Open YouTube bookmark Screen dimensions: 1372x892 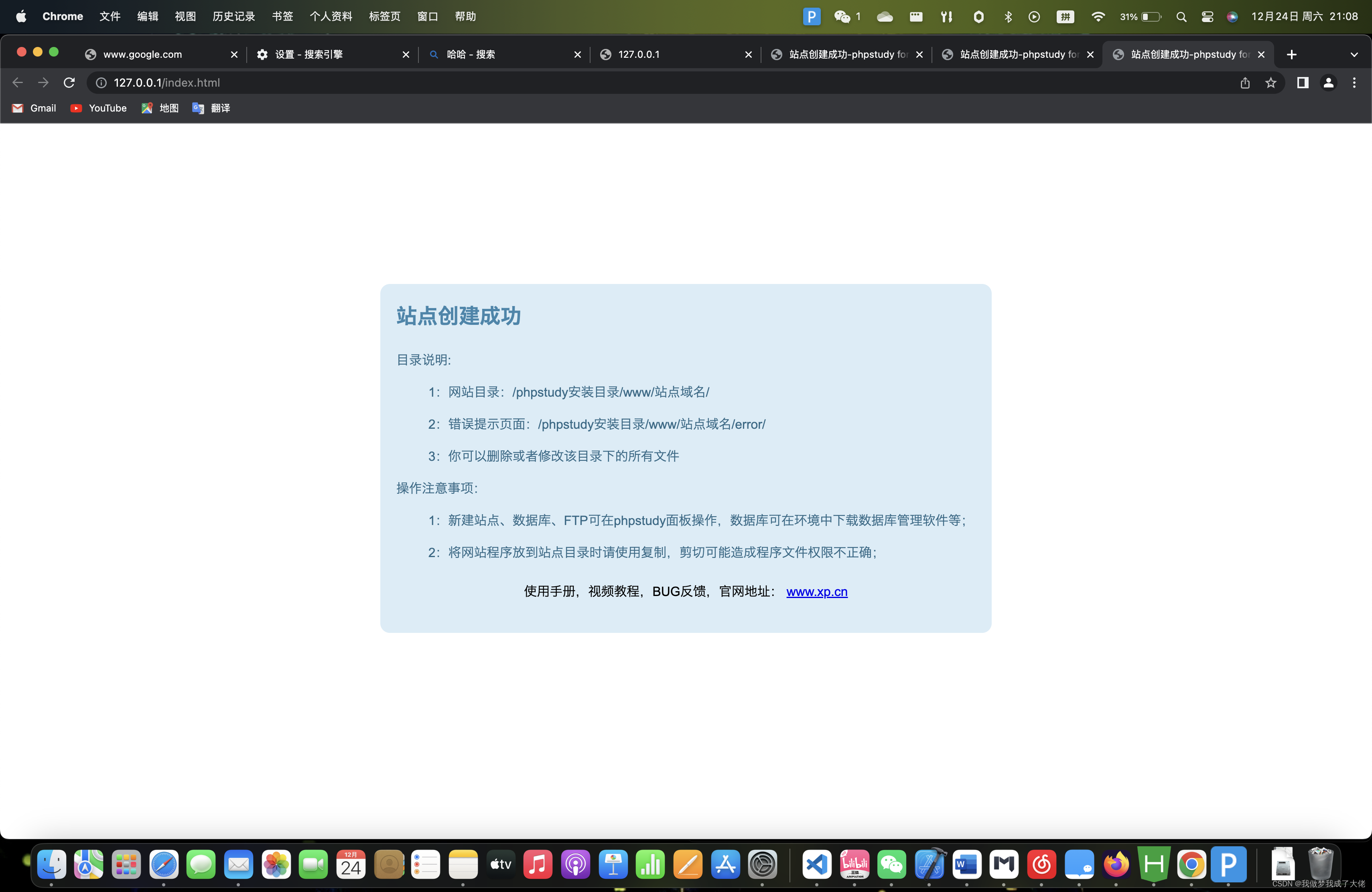point(99,108)
